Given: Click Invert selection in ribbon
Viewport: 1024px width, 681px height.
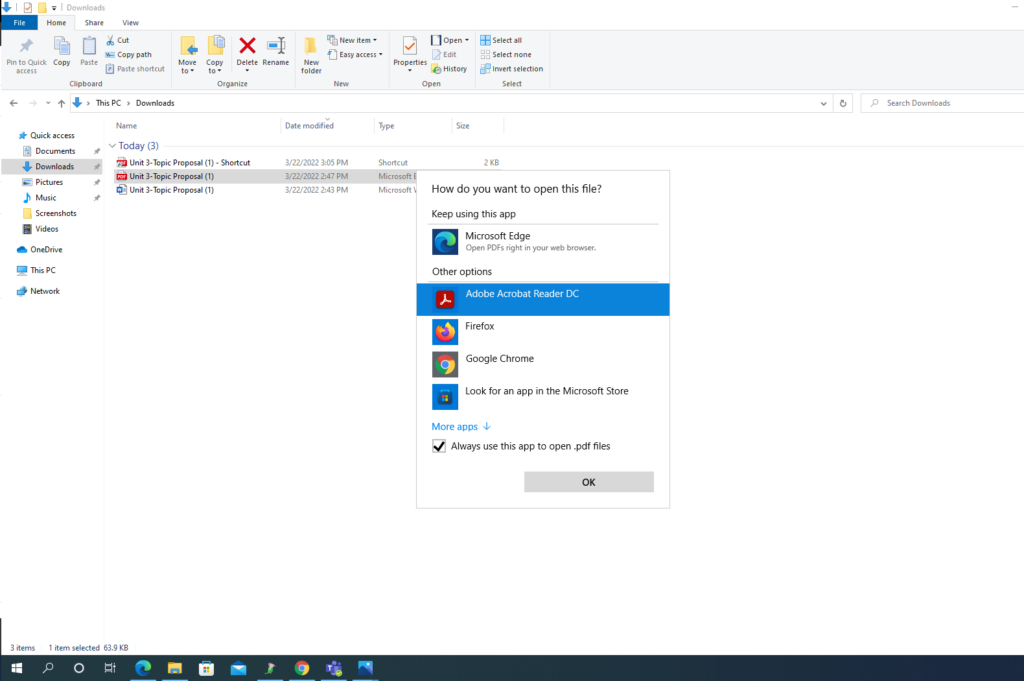Looking at the screenshot, I should tap(511, 69).
